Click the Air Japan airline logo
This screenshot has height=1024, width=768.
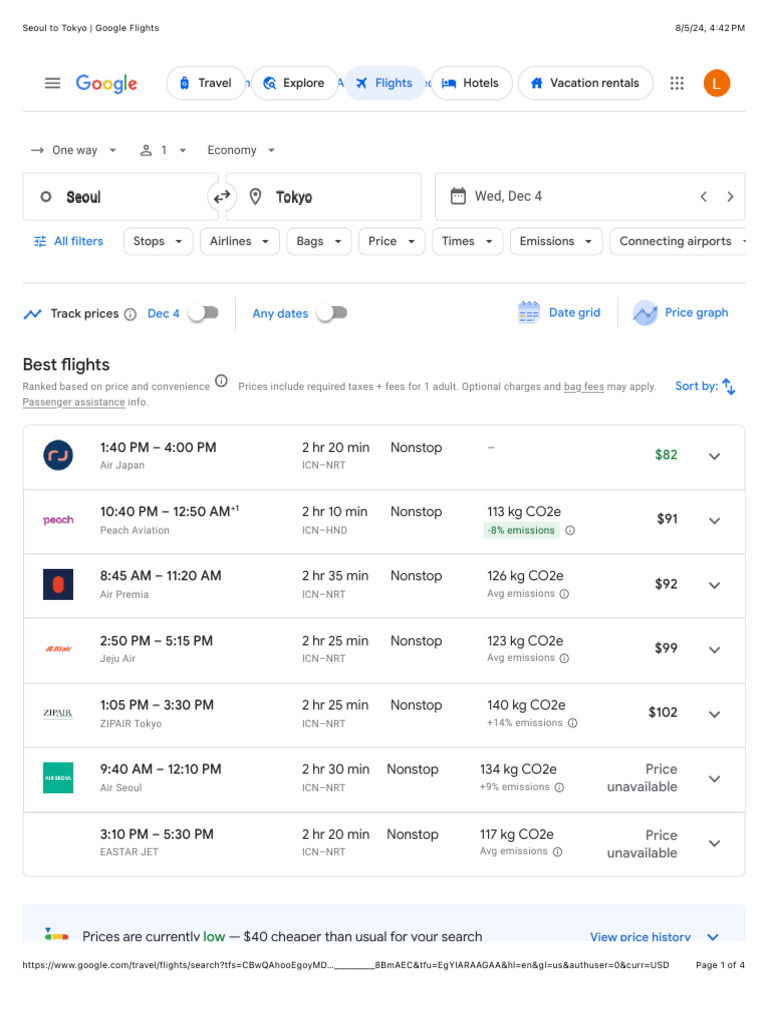[x=58, y=455]
